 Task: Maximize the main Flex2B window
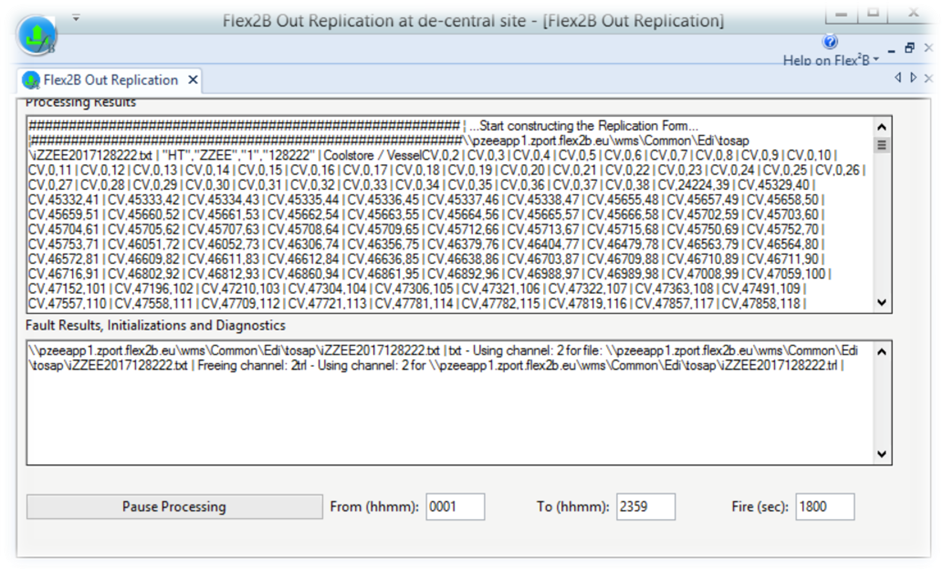(873, 13)
